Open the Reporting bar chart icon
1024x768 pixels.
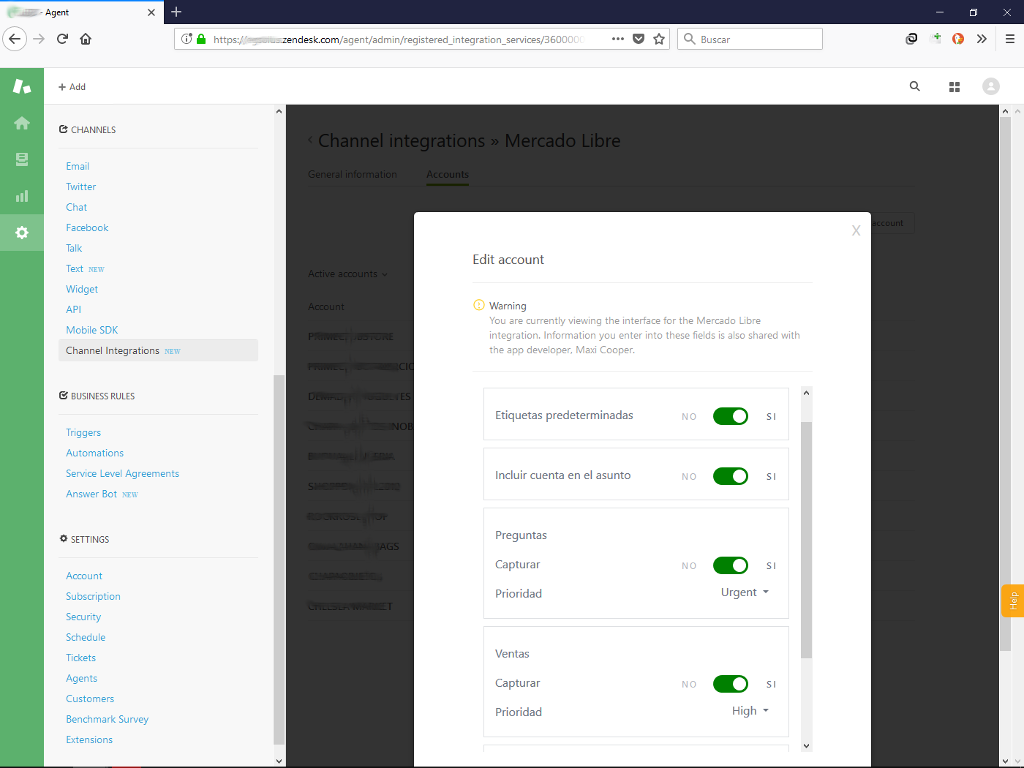click(21, 196)
